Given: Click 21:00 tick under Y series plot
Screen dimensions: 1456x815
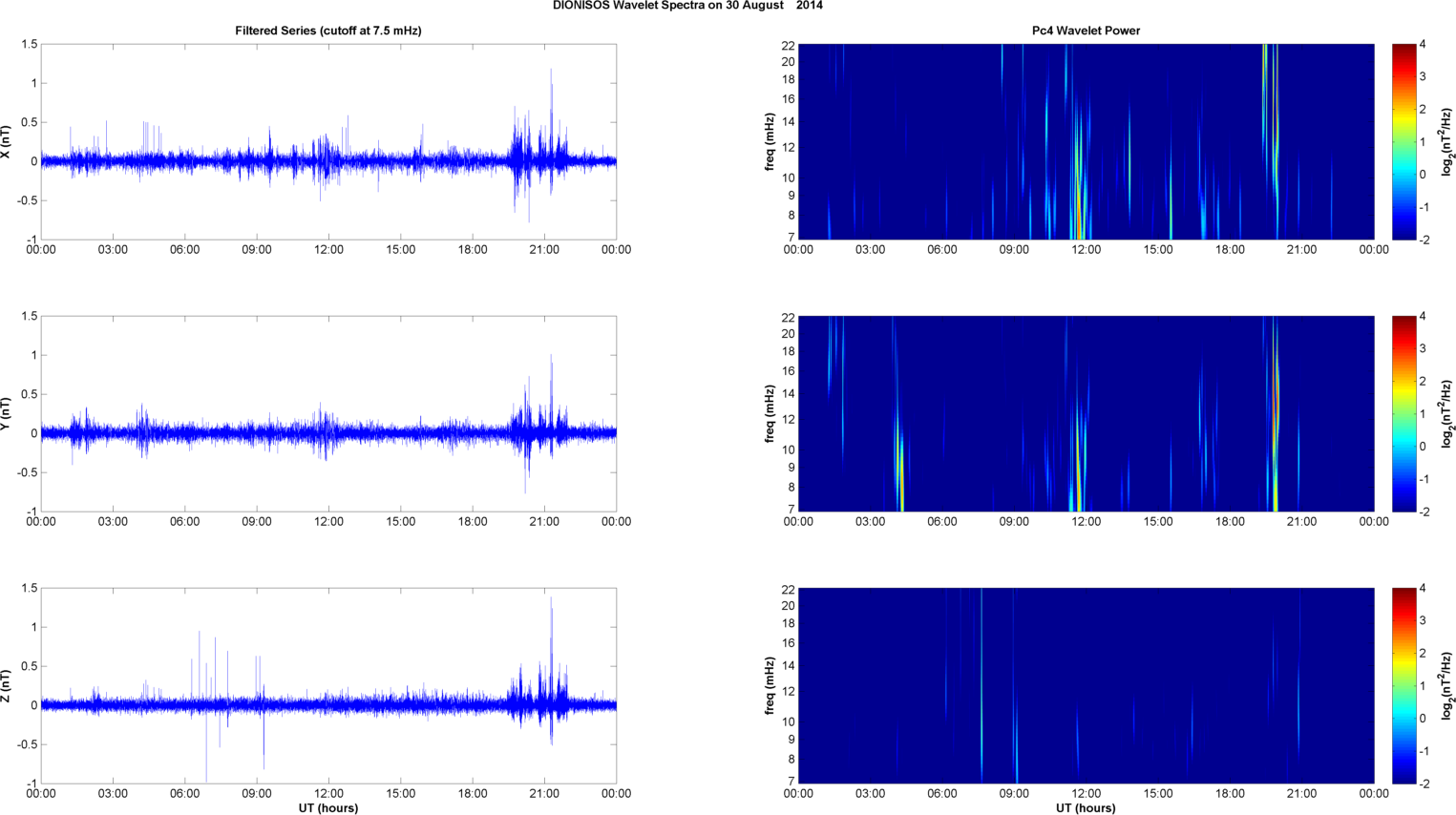Looking at the screenshot, I should [x=544, y=522].
